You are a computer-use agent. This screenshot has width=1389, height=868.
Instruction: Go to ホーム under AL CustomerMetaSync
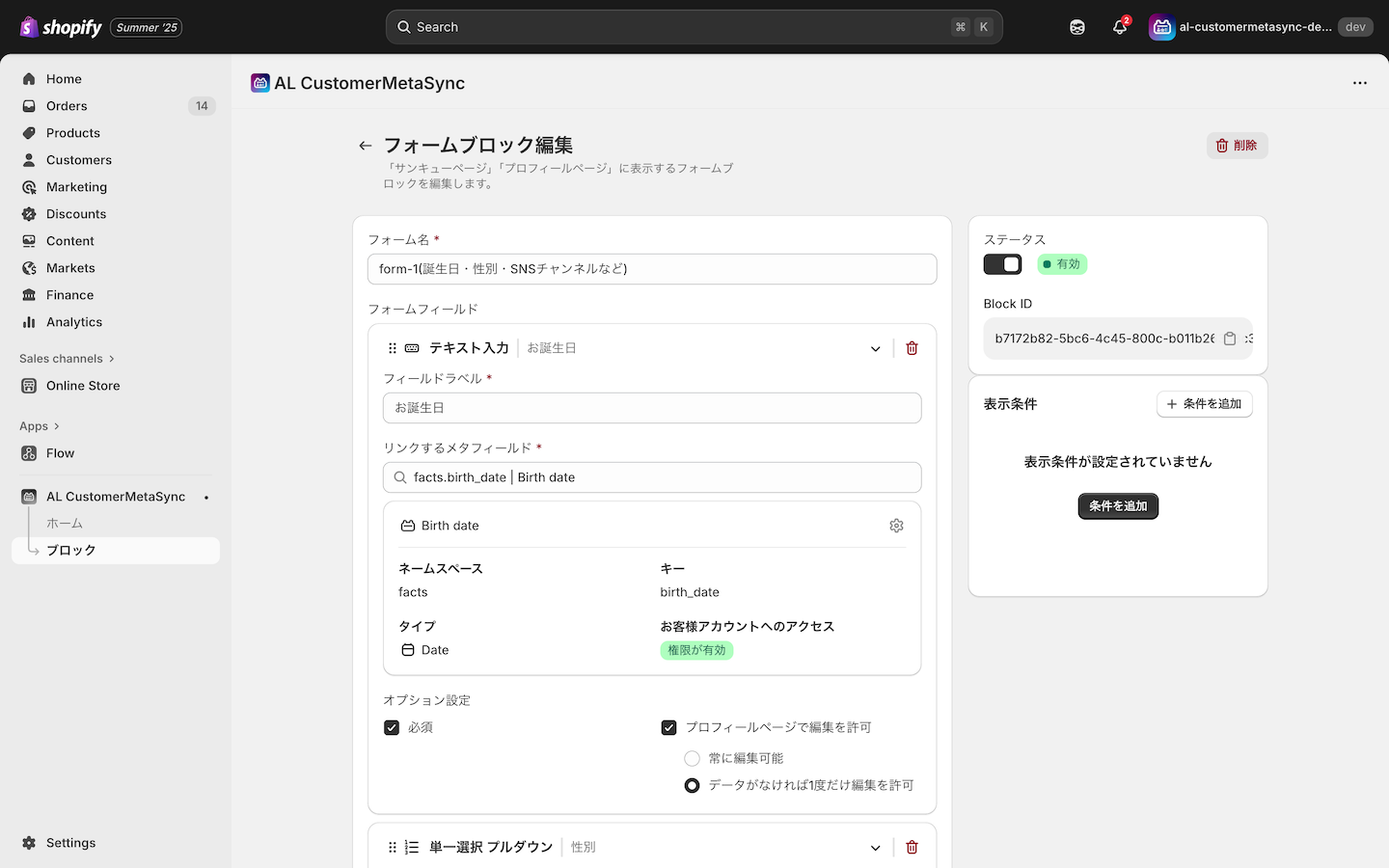click(x=65, y=523)
